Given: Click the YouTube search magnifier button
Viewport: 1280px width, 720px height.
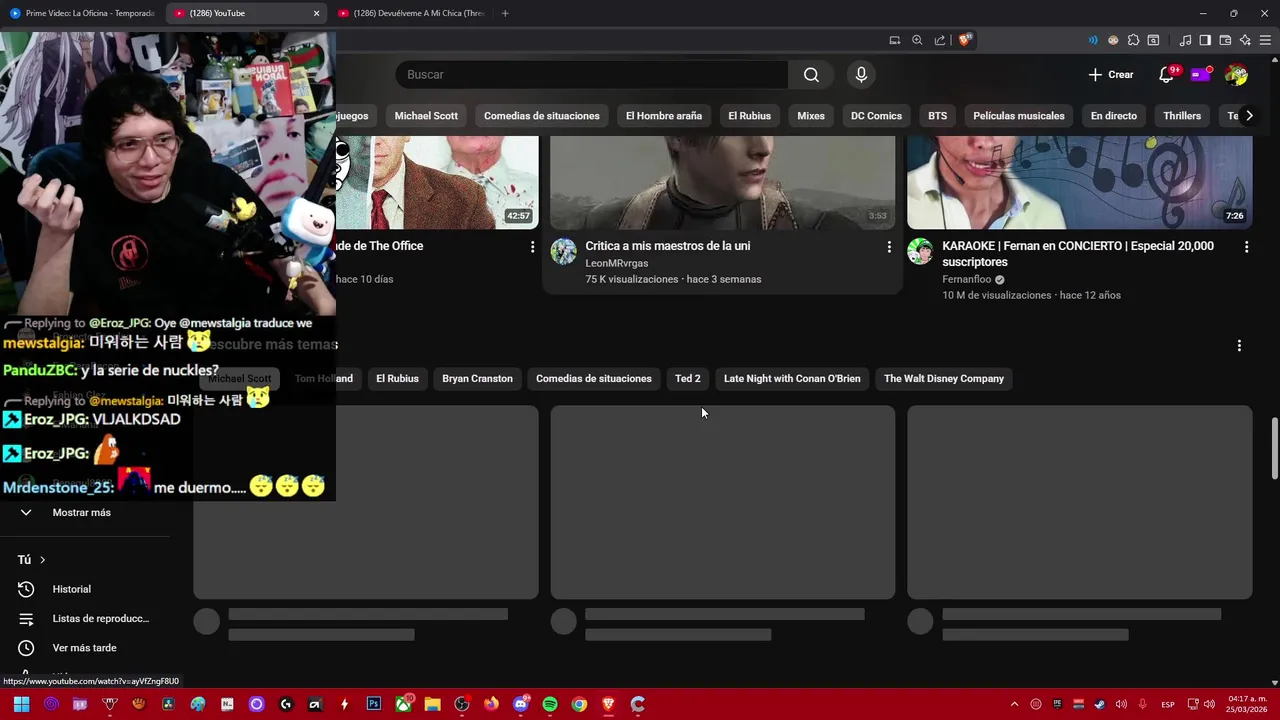Looking at the screenshot, I should click(811, 75).
